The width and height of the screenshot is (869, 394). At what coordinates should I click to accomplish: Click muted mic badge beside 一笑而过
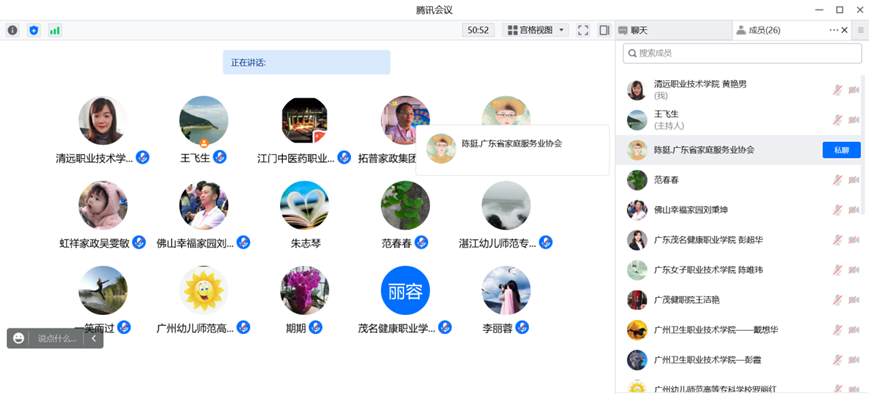(124, 328)
